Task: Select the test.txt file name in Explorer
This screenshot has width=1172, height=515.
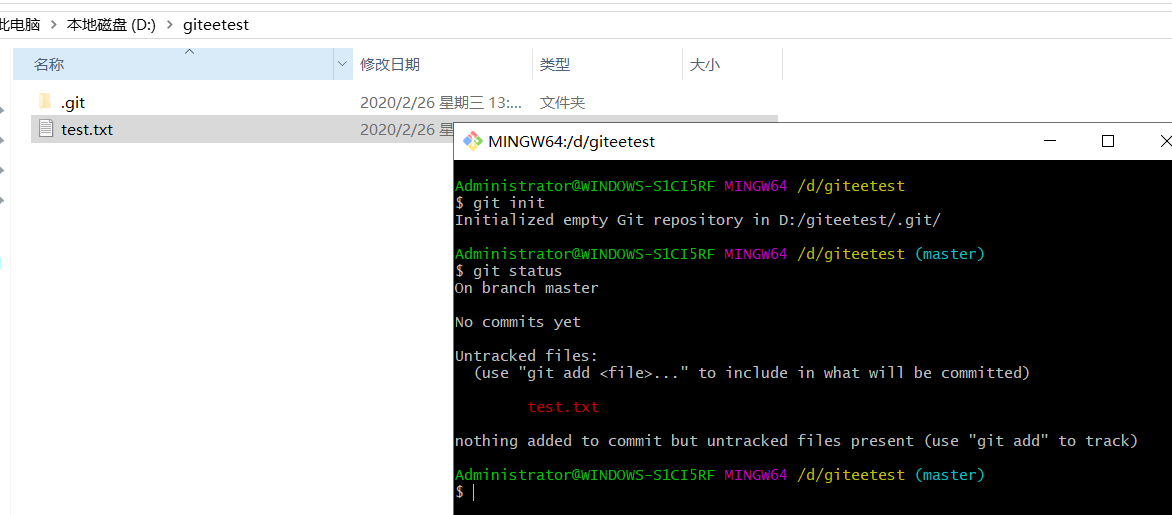Action: [x=87, y=129]
